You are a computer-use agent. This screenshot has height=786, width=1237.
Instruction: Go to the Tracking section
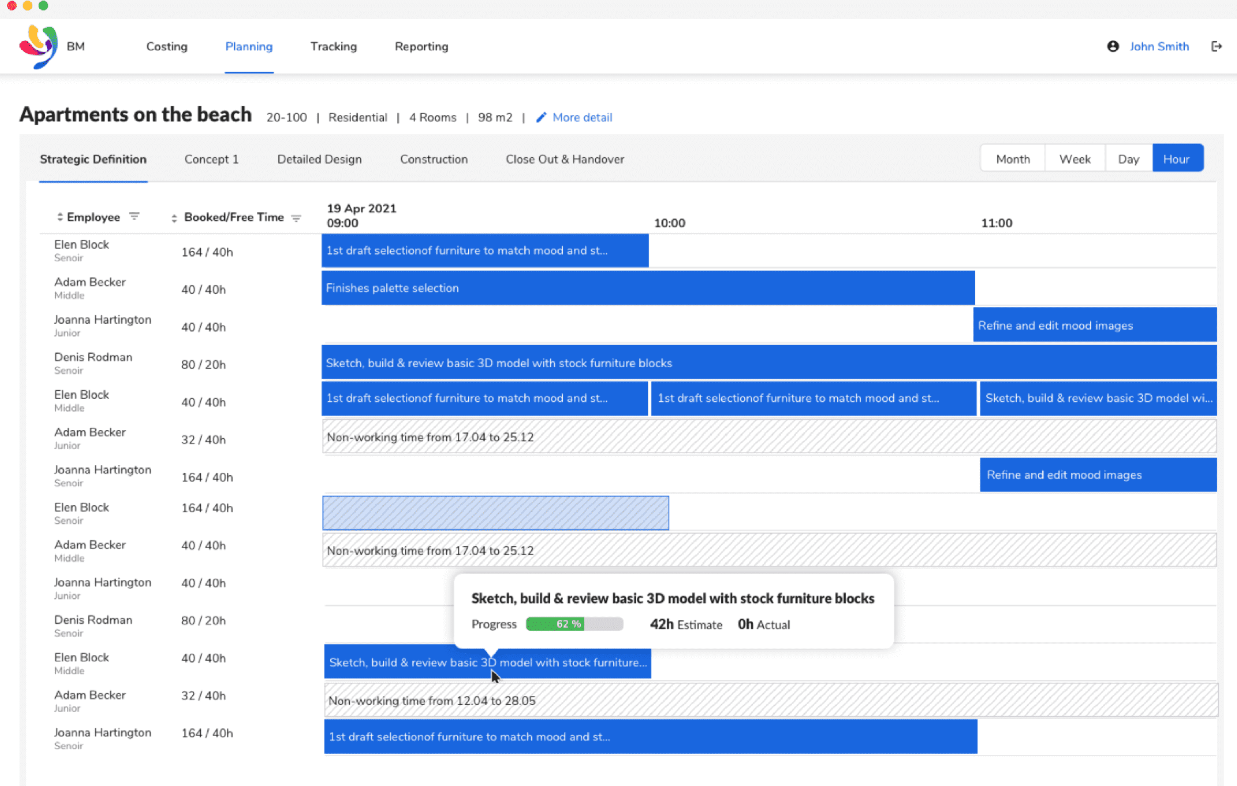[x=333, y=46]
